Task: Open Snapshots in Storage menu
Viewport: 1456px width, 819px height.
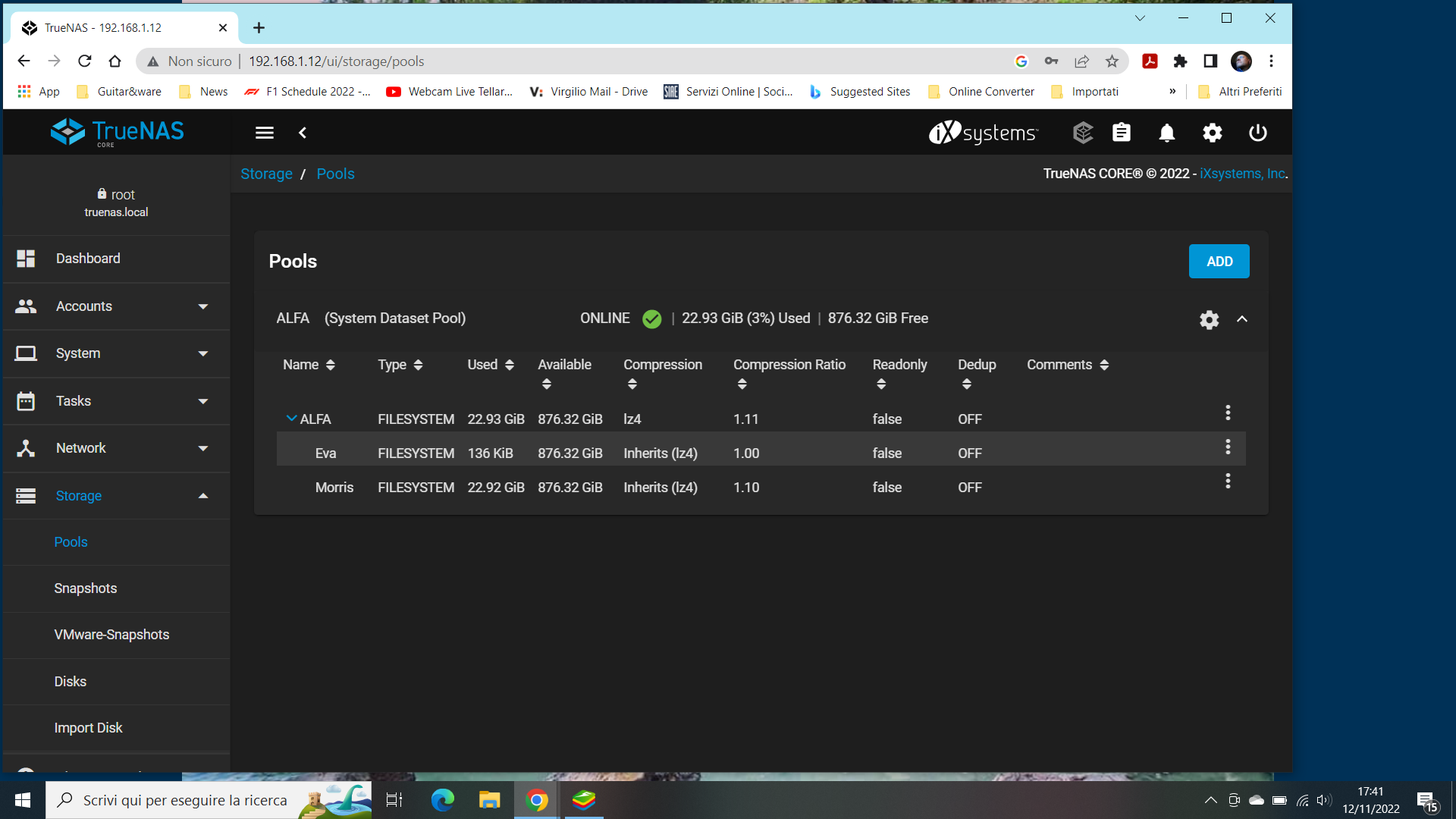Action: pos(86,588)
